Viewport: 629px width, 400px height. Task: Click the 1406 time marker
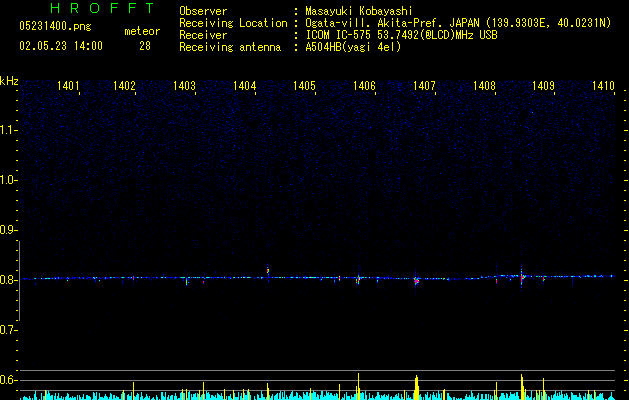coord(364,86)
